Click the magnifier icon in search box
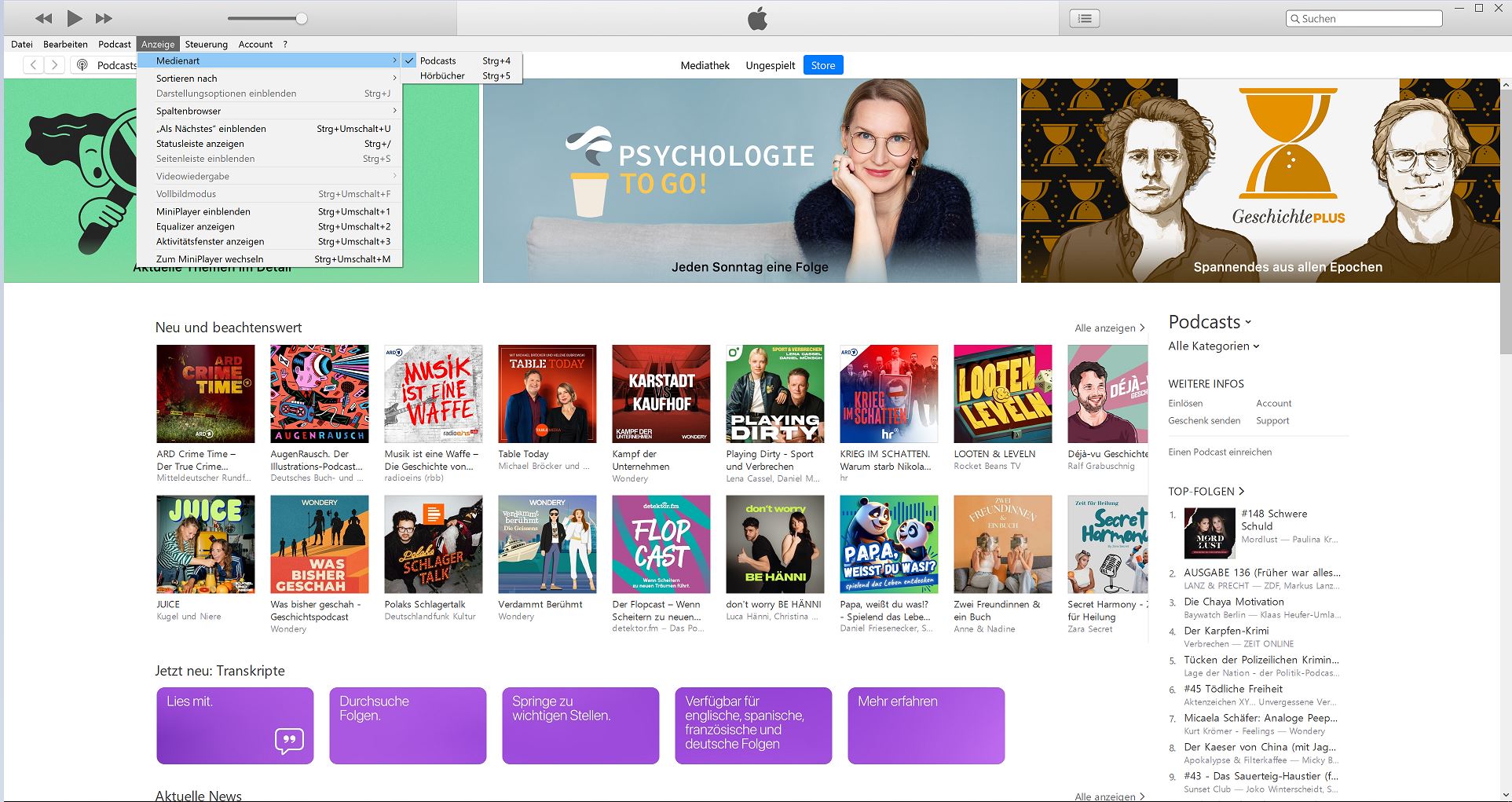The width and height of the screenshot is (1512, 802). pyautogui.click(x=1294, y=18)
